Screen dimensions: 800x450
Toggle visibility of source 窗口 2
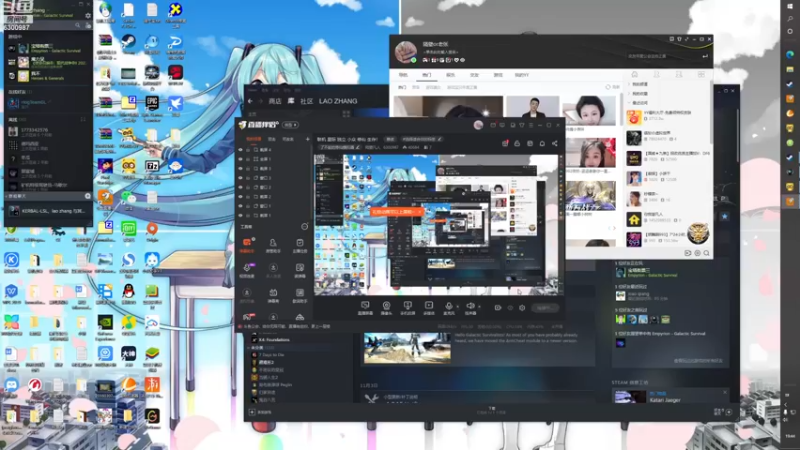click(x=240, y=187)
